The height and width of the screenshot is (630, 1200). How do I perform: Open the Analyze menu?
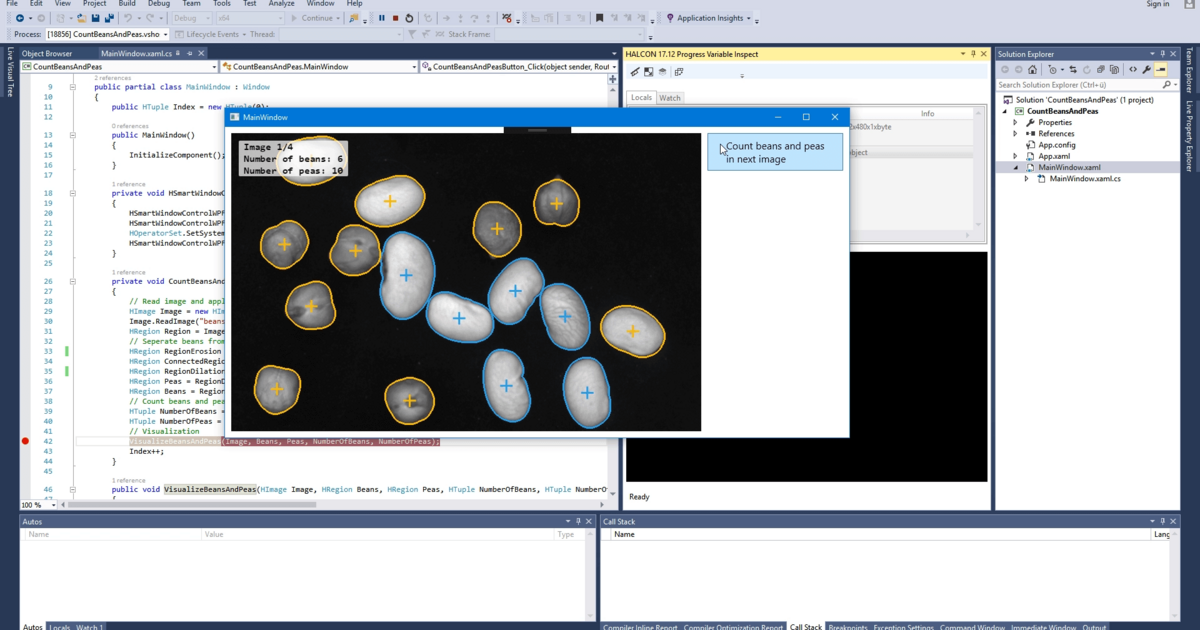[282, 4]
